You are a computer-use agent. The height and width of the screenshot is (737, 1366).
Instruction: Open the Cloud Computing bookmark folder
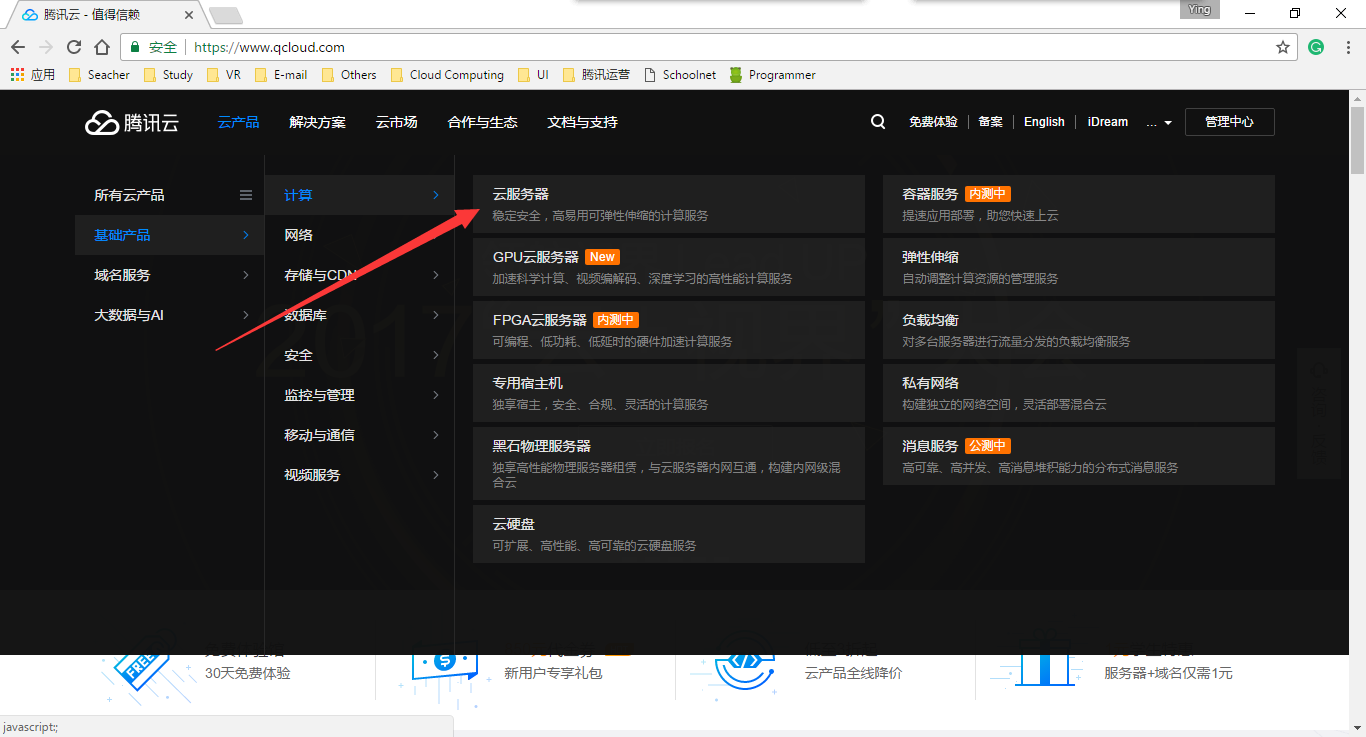[447, 75]
